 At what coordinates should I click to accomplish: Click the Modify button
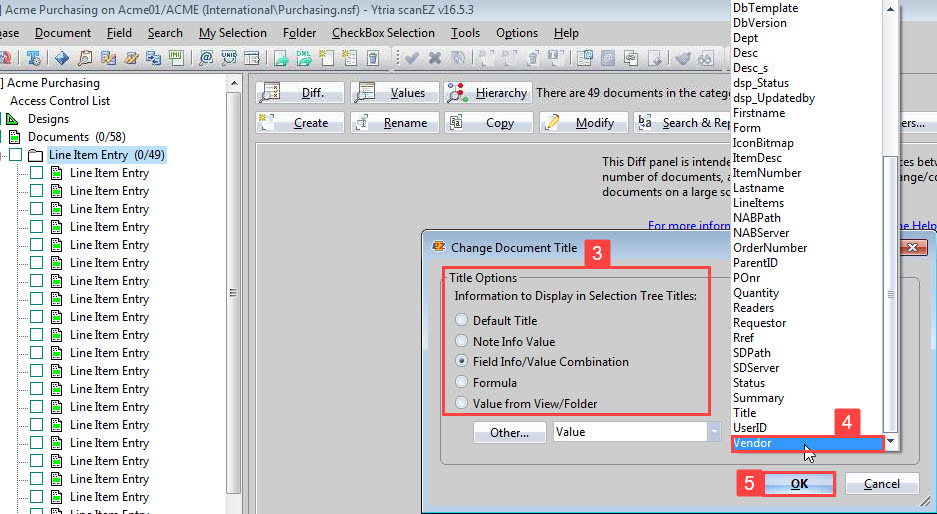pos(584,123)
